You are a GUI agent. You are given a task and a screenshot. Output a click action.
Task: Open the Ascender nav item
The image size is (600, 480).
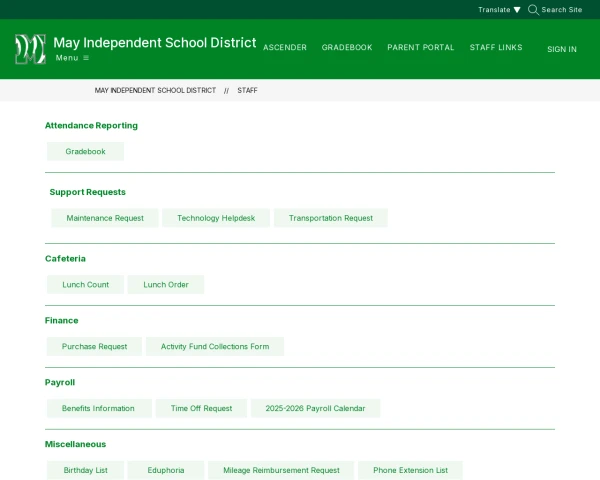click(285, 48)
